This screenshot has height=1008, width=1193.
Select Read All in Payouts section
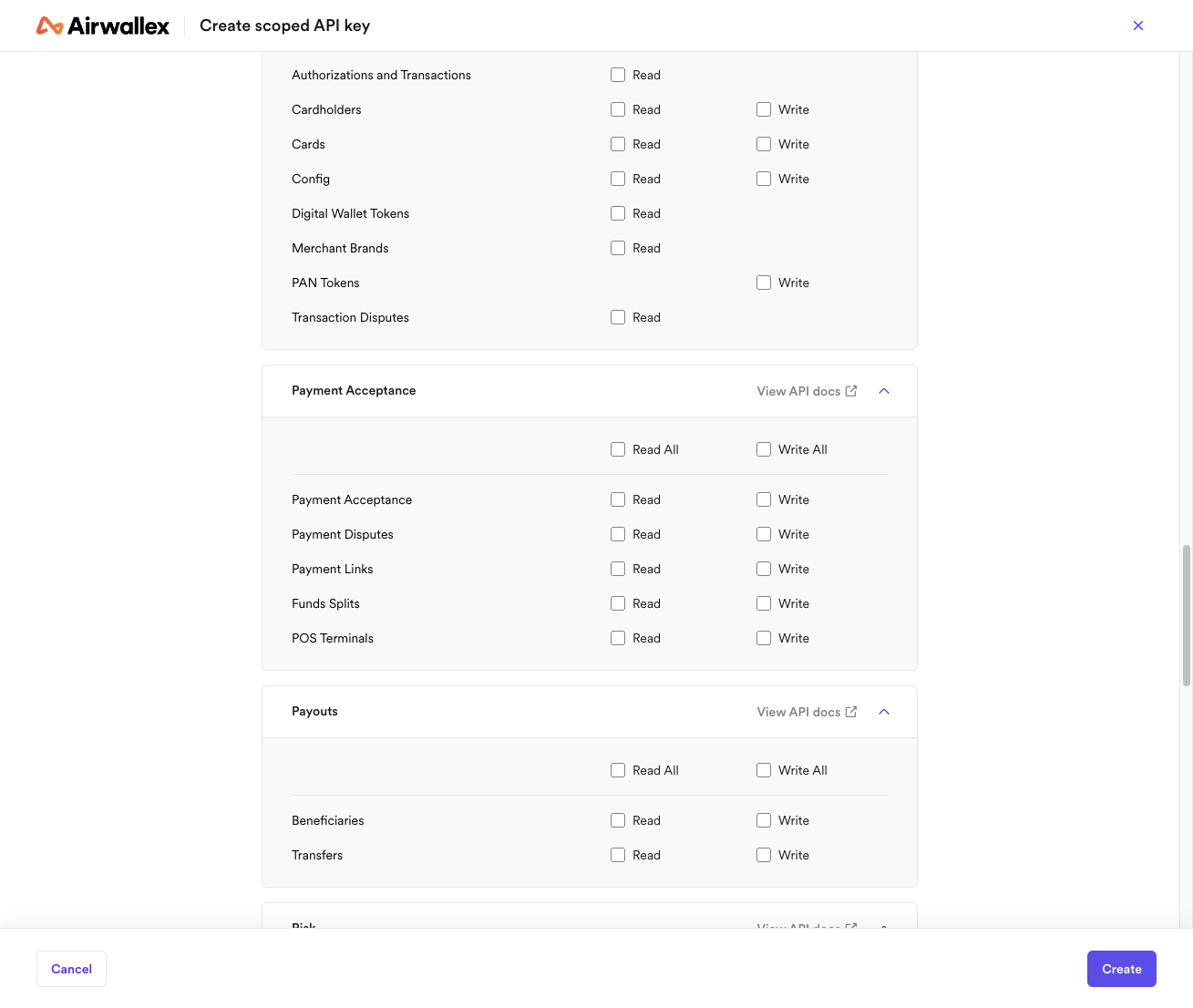(618, 770)
